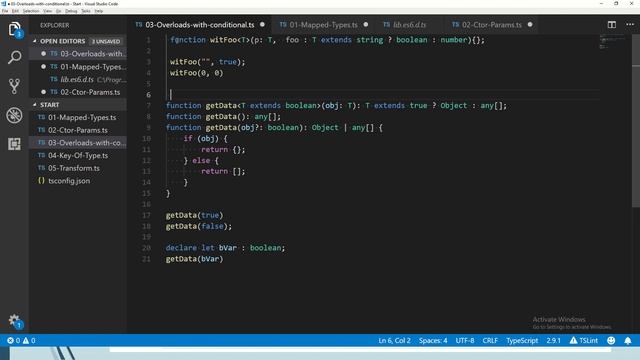Click the 'declare let bVar : boolean;' line

pos(225,248)
